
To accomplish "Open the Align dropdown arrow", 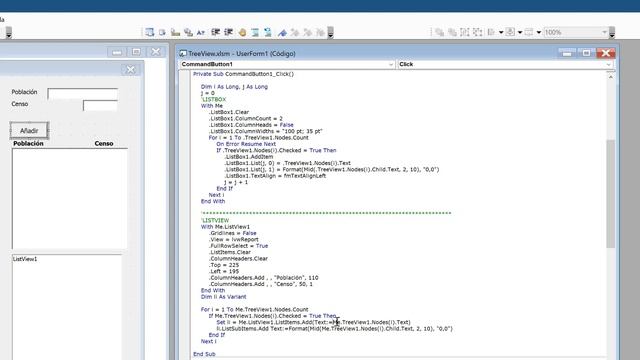I will (x=501, y=32).
